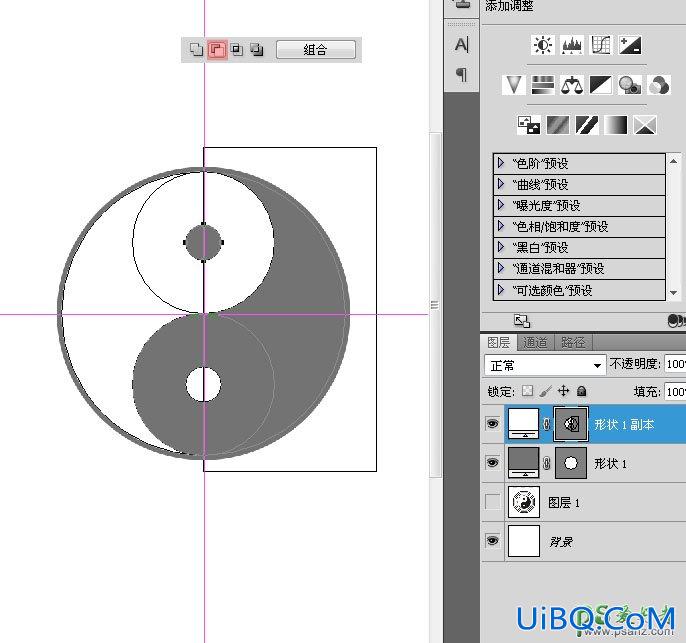Add a Levels adjustment
The height and width of the screenshot is (643, 686).
click(x=572, y=45)
